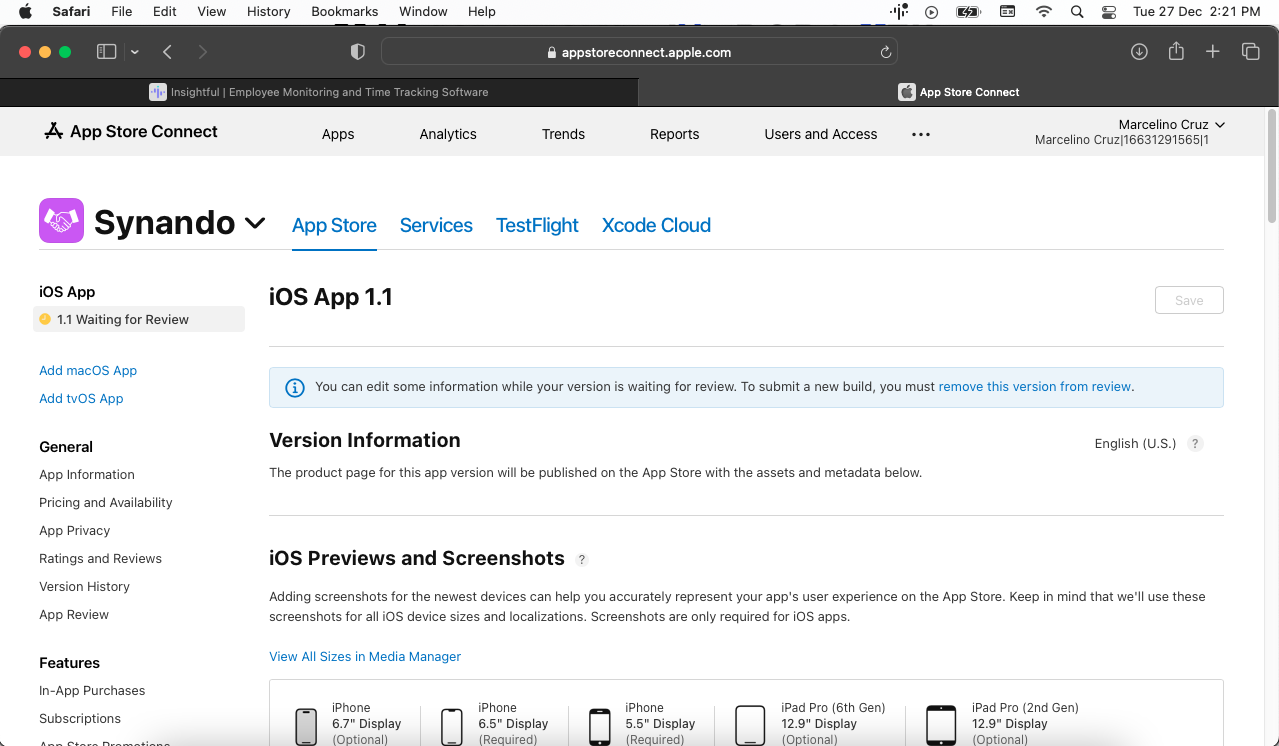The image size is (1279, 746).
Task: Open Subscriptions in sidebar
Action: [80, 718]
